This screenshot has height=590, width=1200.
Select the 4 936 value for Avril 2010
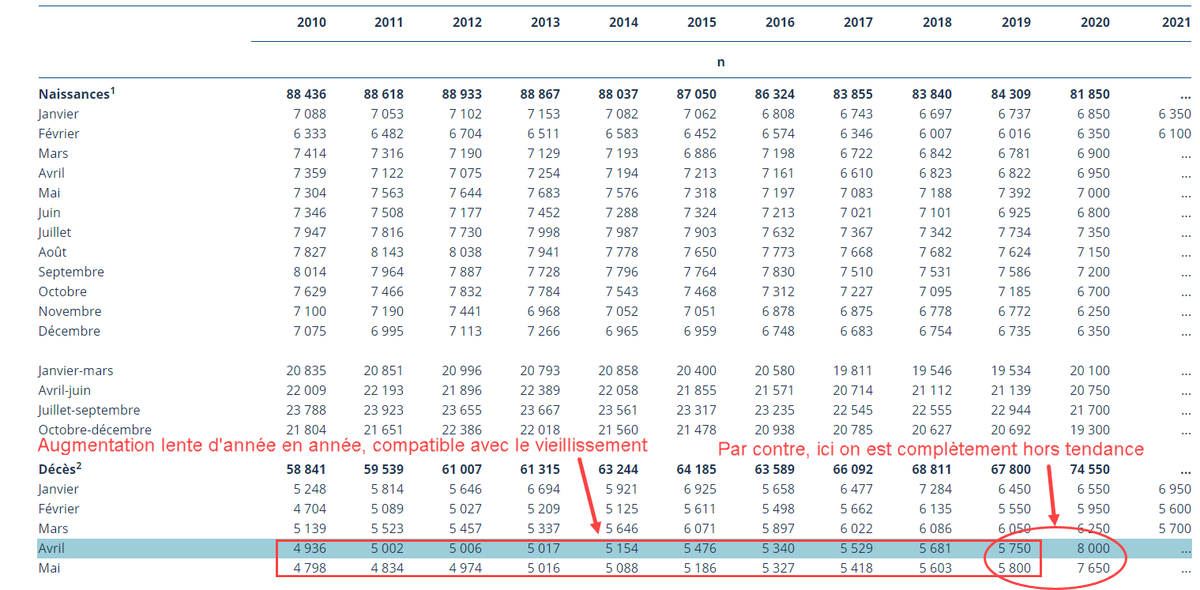310,548
